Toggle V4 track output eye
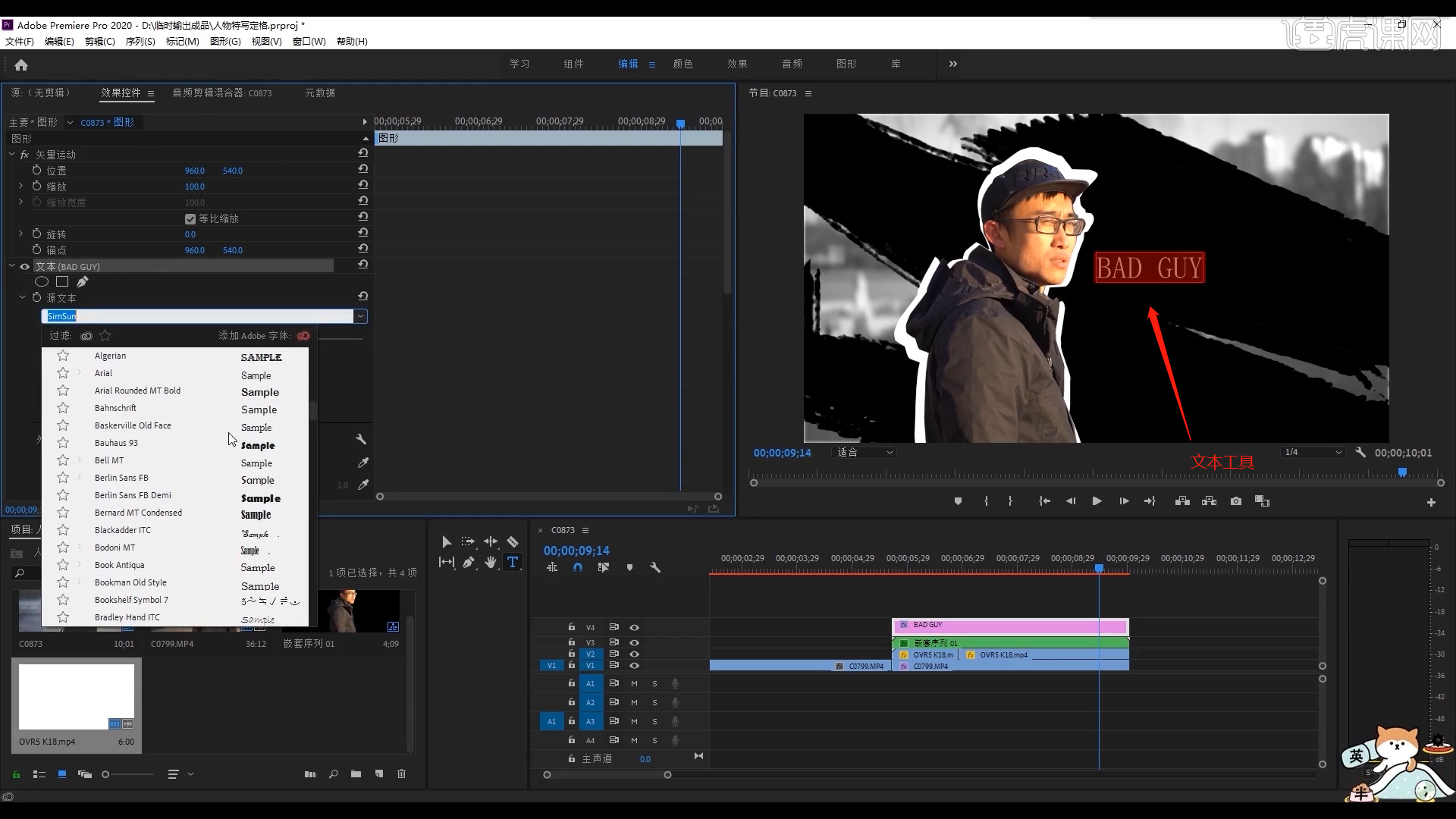Viewport: 1456px width, 819px height. 634,627
